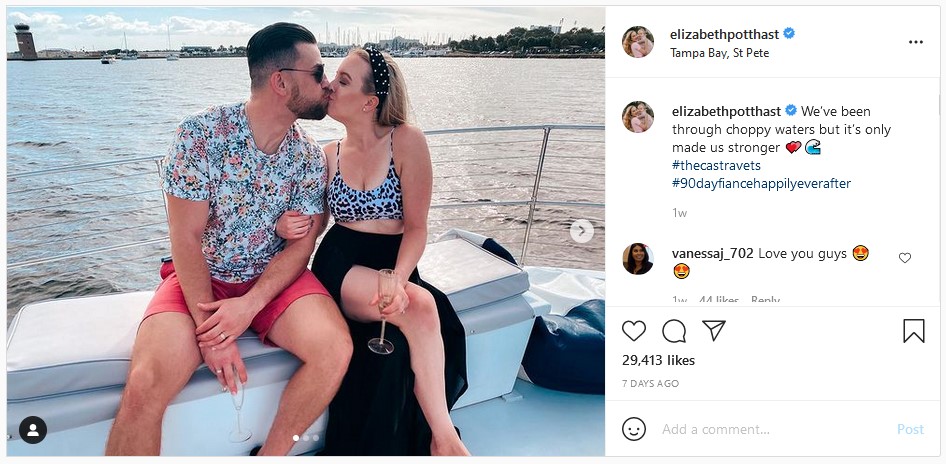Open emoji picker smiley icon
This screenshot has height=464, width=946.
pyautogui.click(x=633, y=429)
